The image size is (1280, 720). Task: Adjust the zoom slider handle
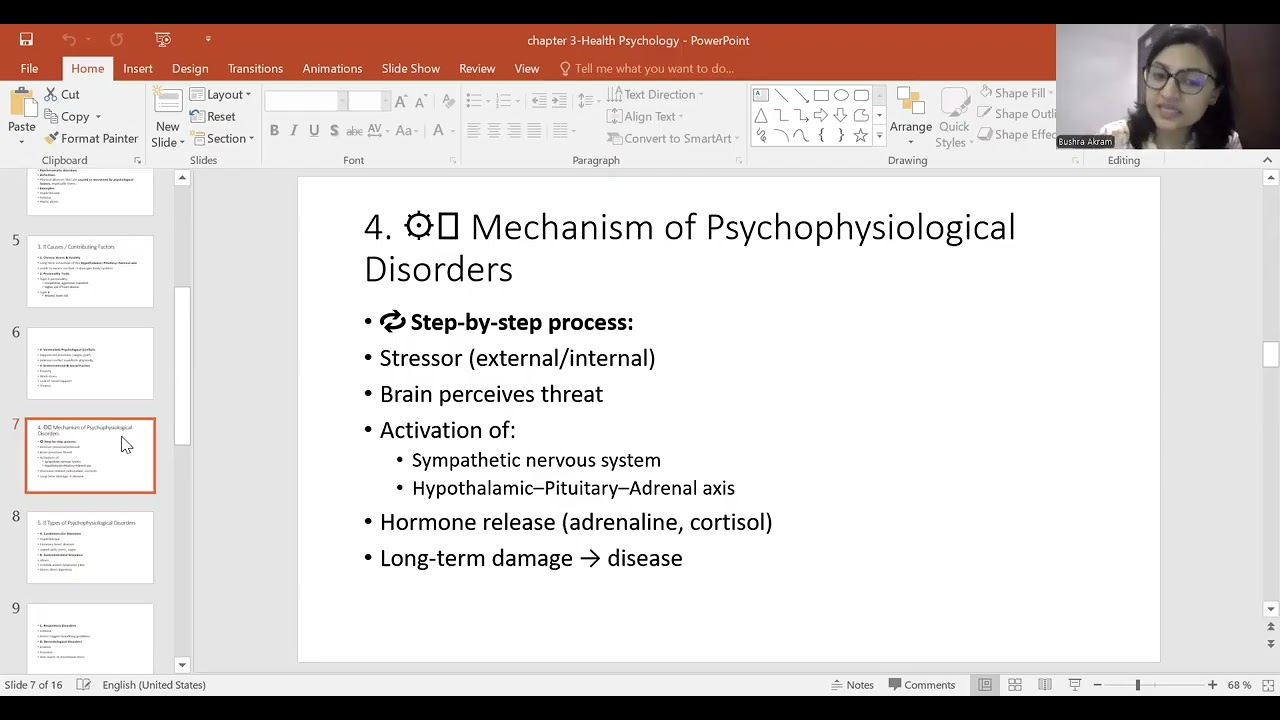(1137, 685)
